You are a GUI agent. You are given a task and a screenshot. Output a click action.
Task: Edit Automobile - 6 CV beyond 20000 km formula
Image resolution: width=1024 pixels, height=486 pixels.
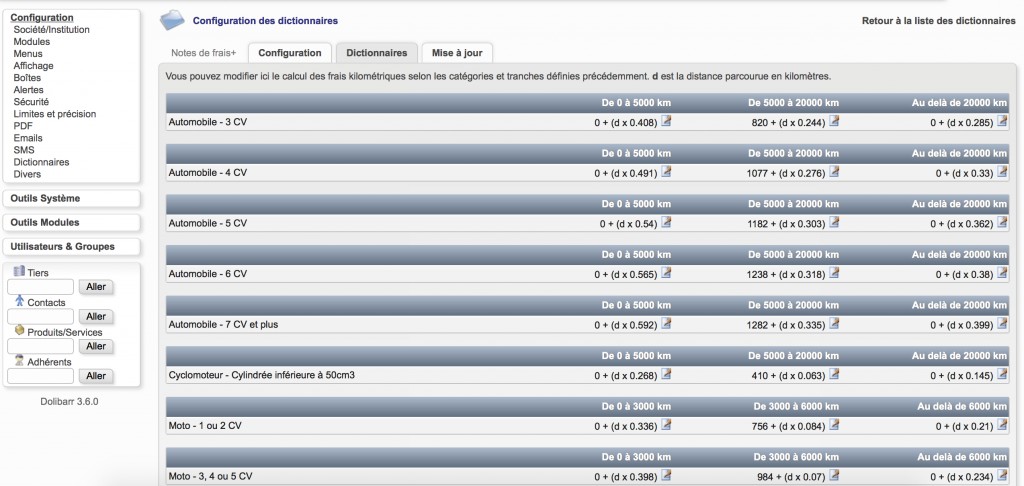(x=1002, y=273)
